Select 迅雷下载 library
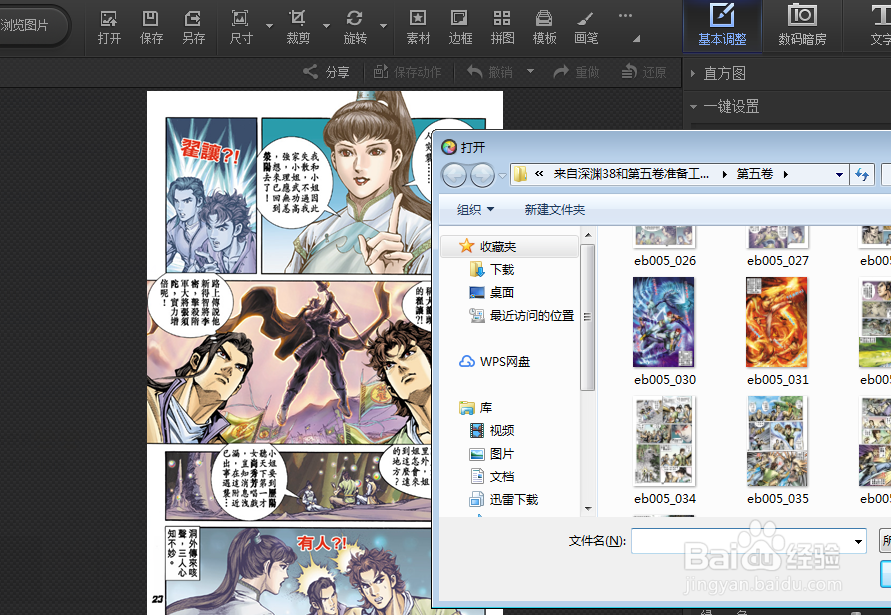891x615 pixels. (504, 500)
